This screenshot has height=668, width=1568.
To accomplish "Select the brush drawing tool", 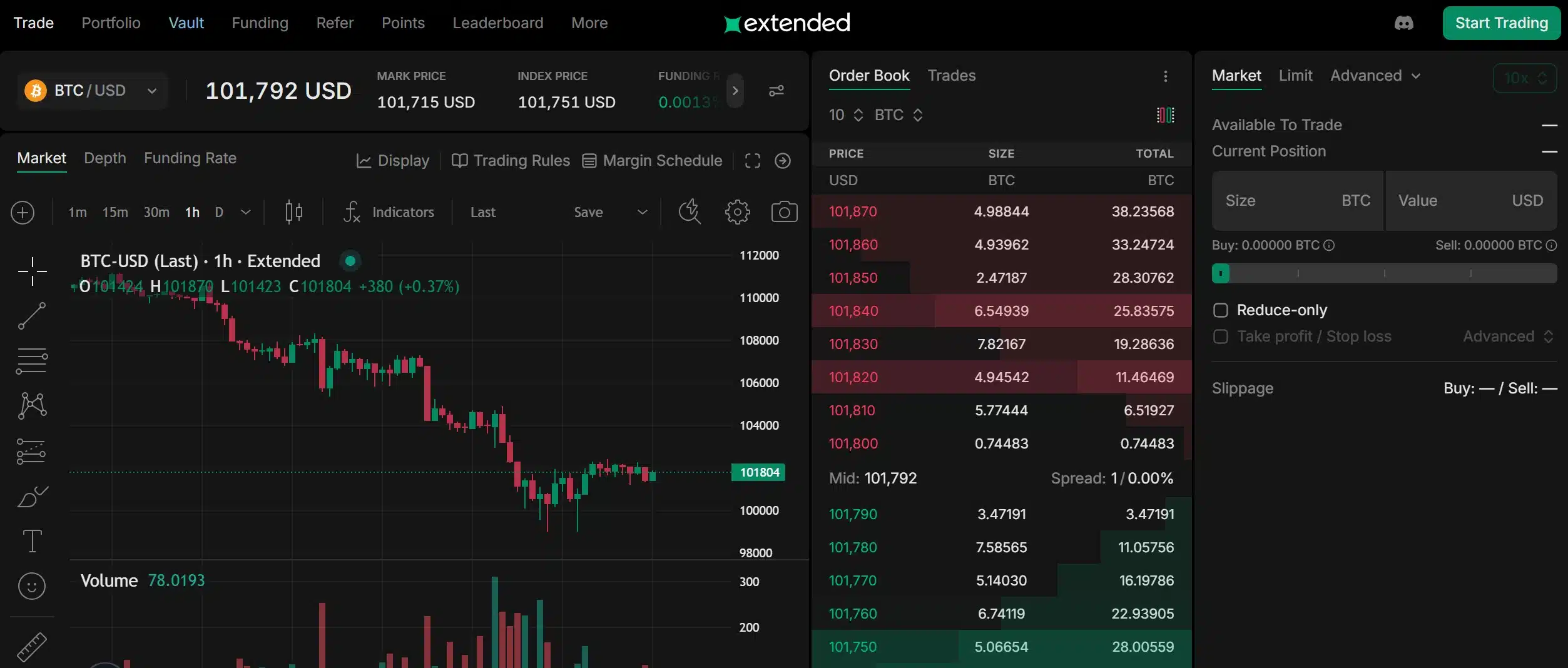I will [x=31, y=496].
